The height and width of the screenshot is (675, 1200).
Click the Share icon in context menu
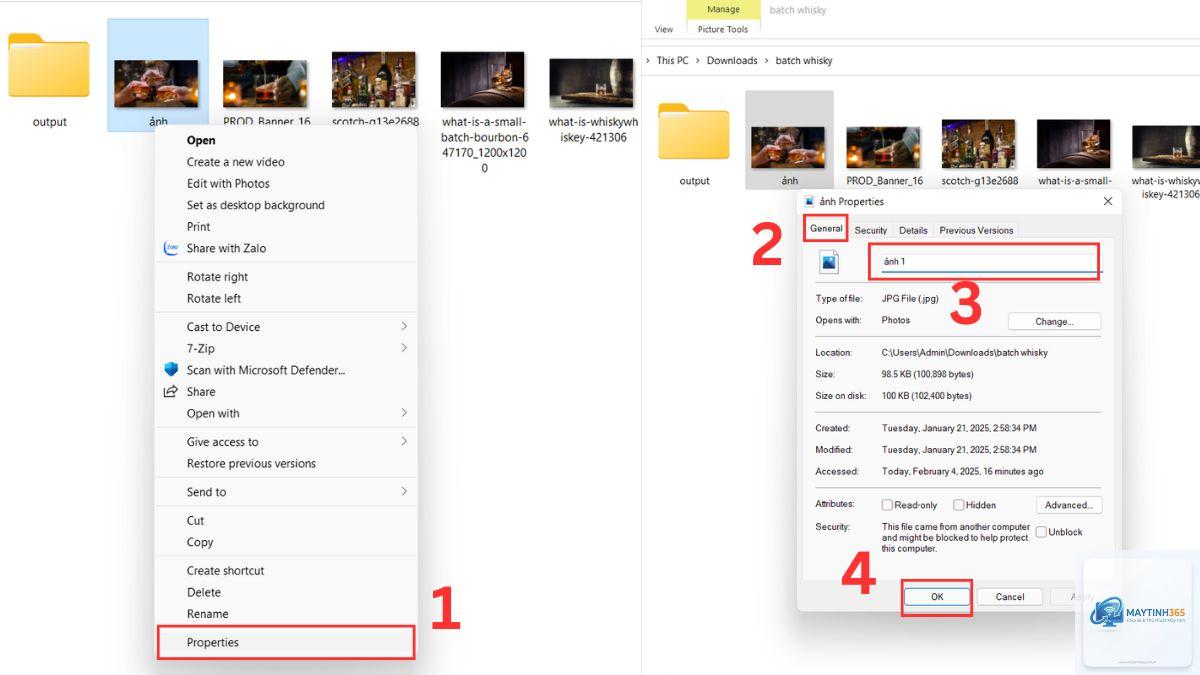(x=171, y=391)
